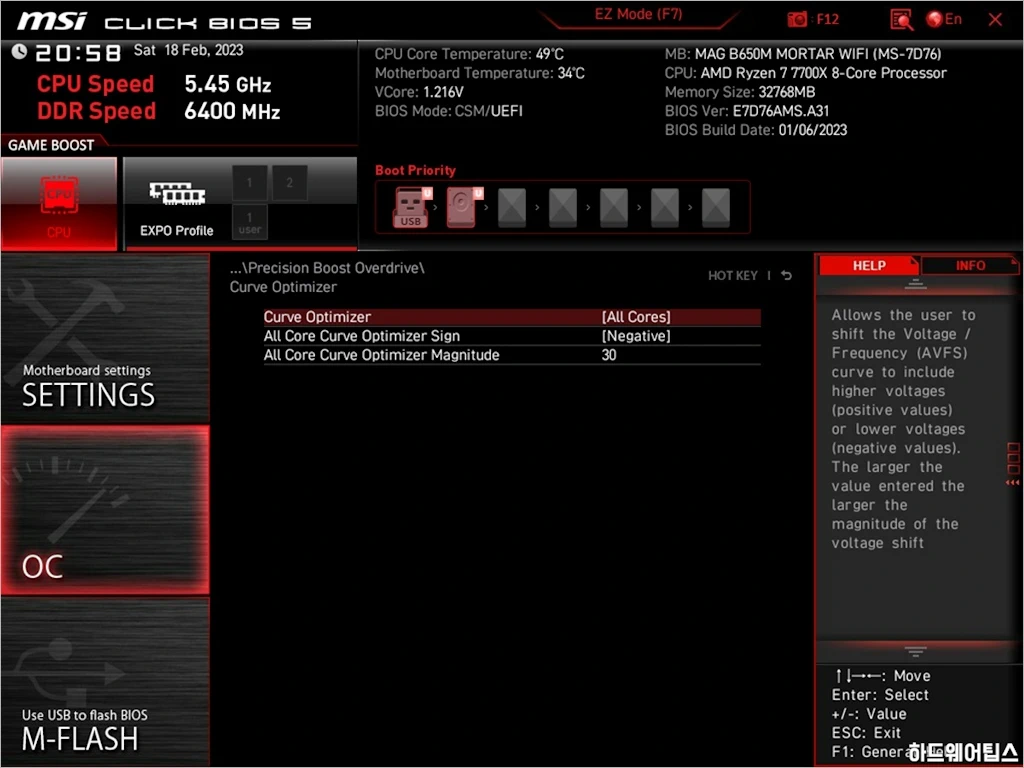This screenshot has height=768, width=1024.
Task: Click the fifth boot priority slot
Action: tap(614, 208)
